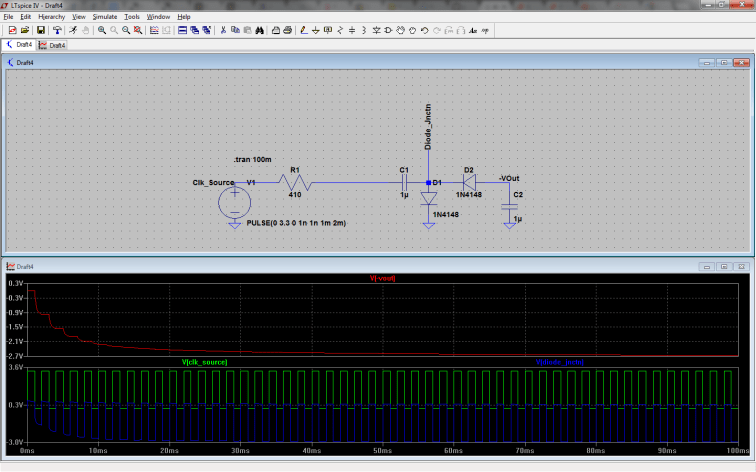Screen dimensions: 756x472
Task: Open the Tools menu
Action: (132, 17)
